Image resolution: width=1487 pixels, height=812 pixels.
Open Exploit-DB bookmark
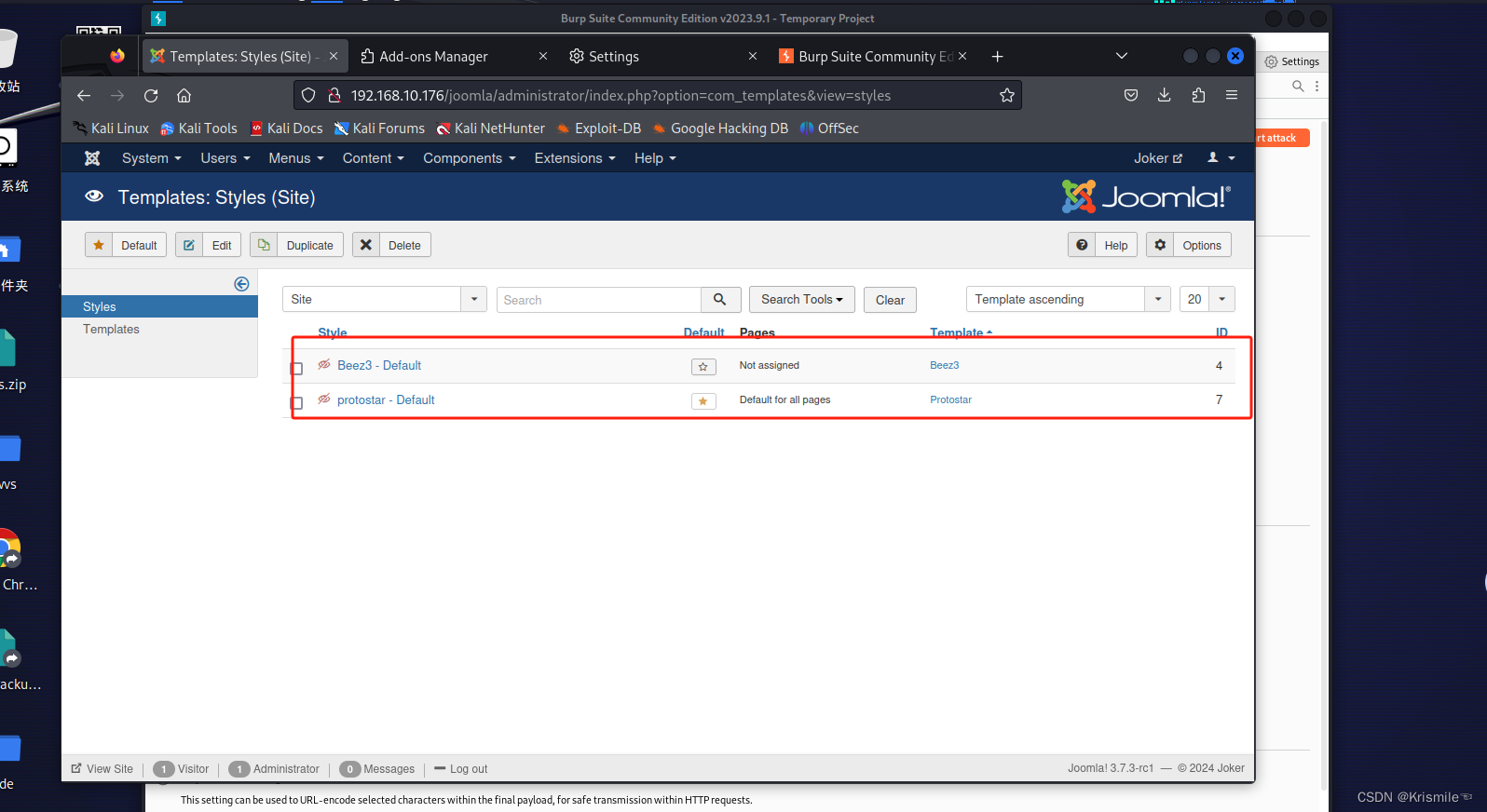click(599, 129)
